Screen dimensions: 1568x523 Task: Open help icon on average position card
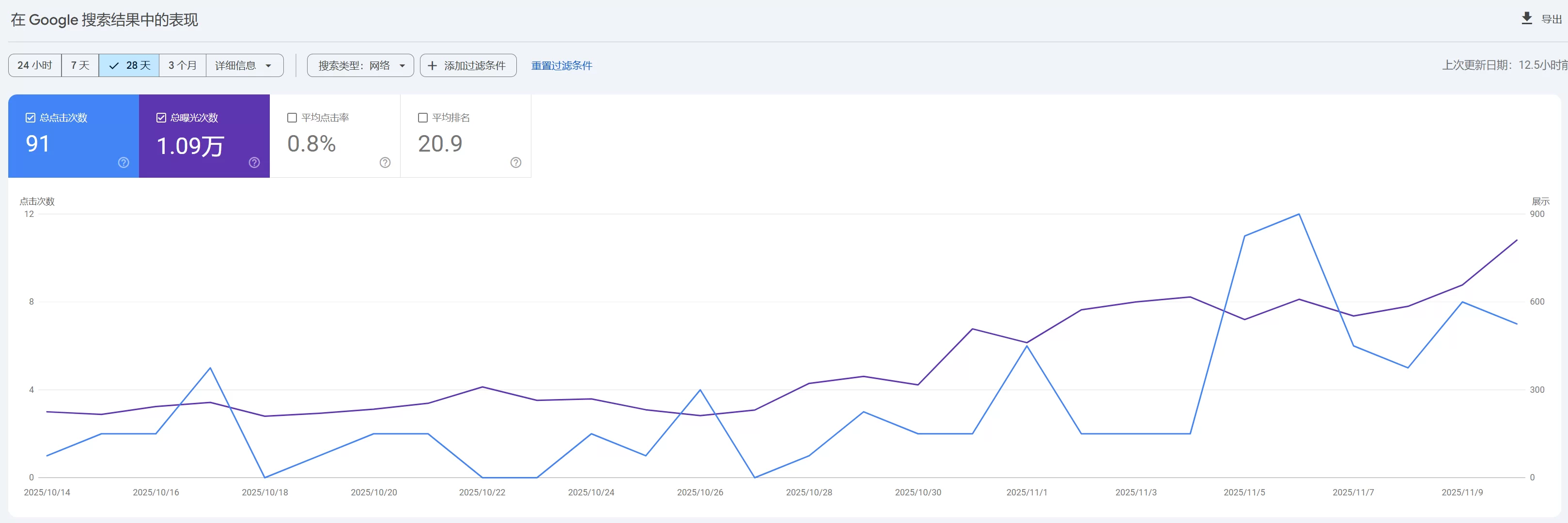point(516,163)
